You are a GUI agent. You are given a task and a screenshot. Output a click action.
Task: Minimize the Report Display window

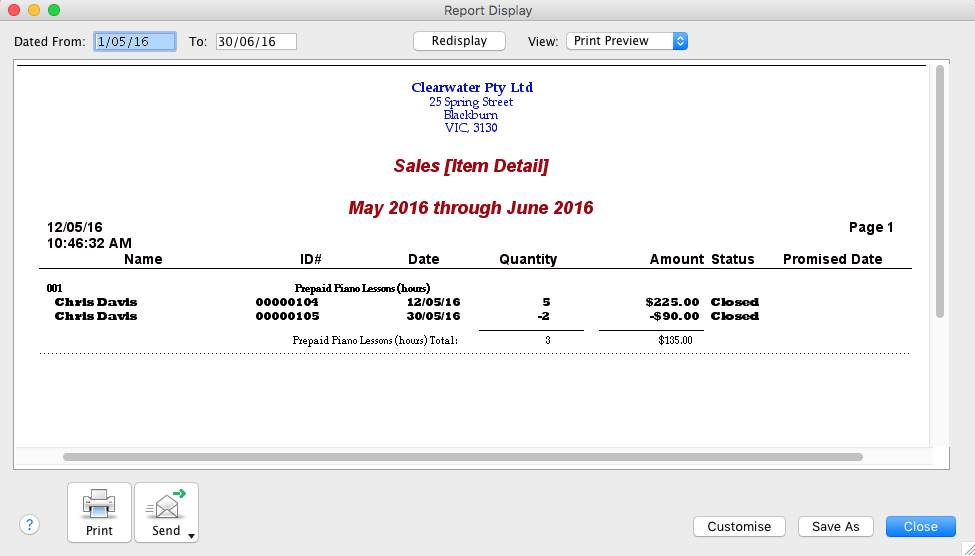pyautogui.click(x=34, y=10)
